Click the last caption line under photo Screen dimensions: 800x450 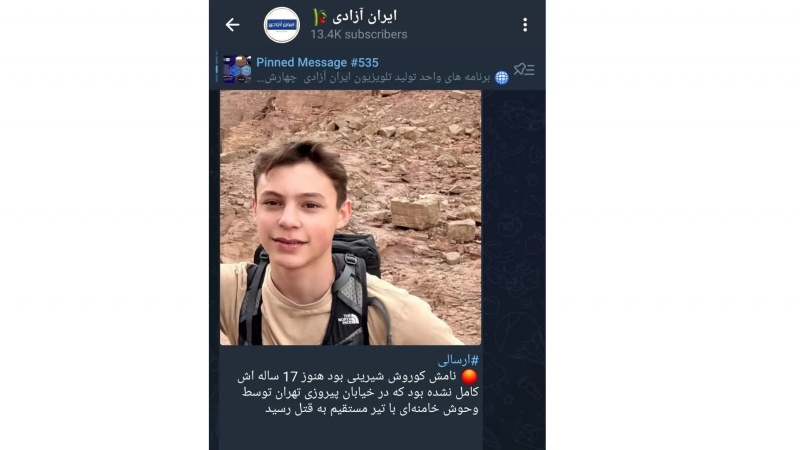coord(372,409)
